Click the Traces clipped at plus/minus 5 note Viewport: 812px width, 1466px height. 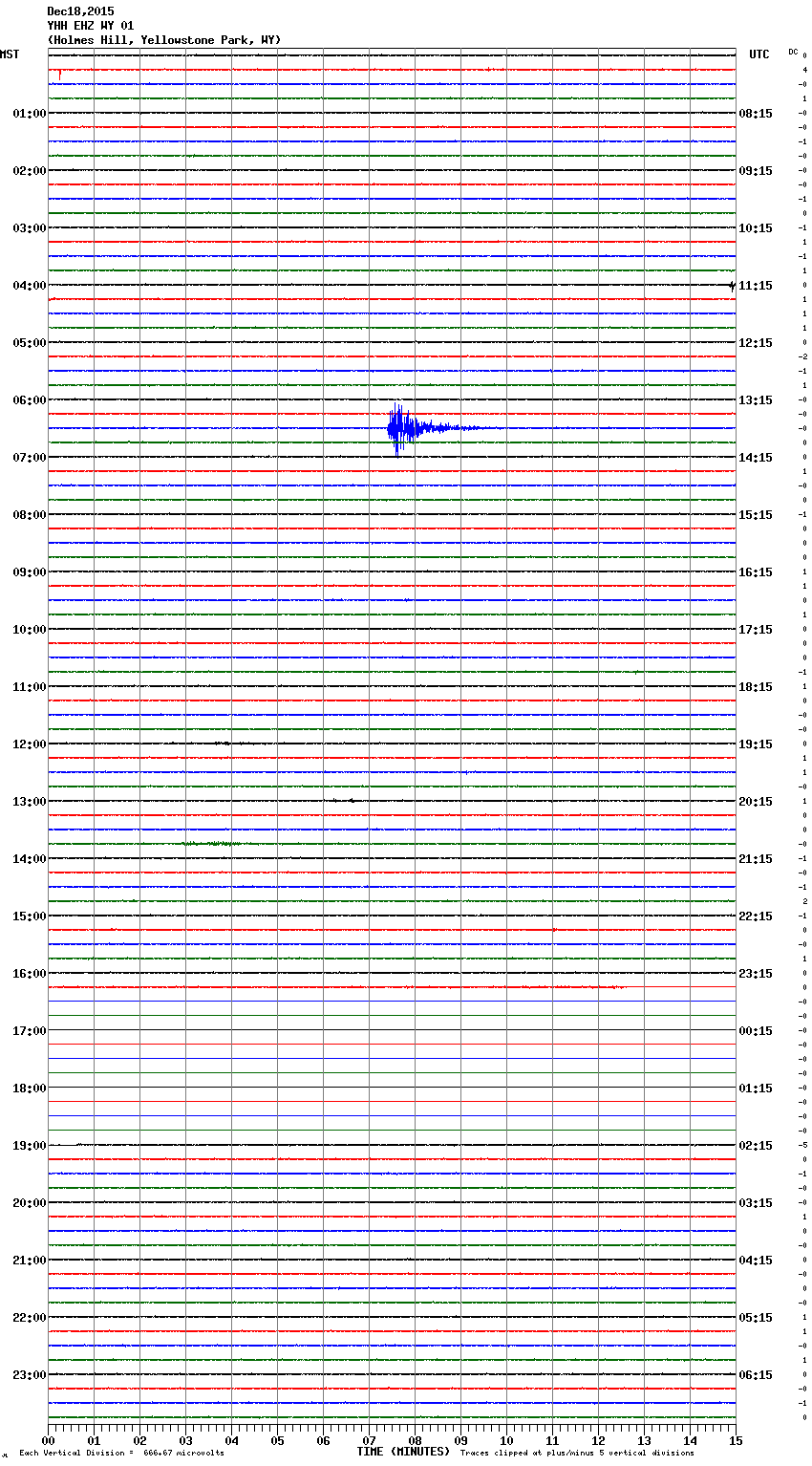click(x=577, y=1453)
